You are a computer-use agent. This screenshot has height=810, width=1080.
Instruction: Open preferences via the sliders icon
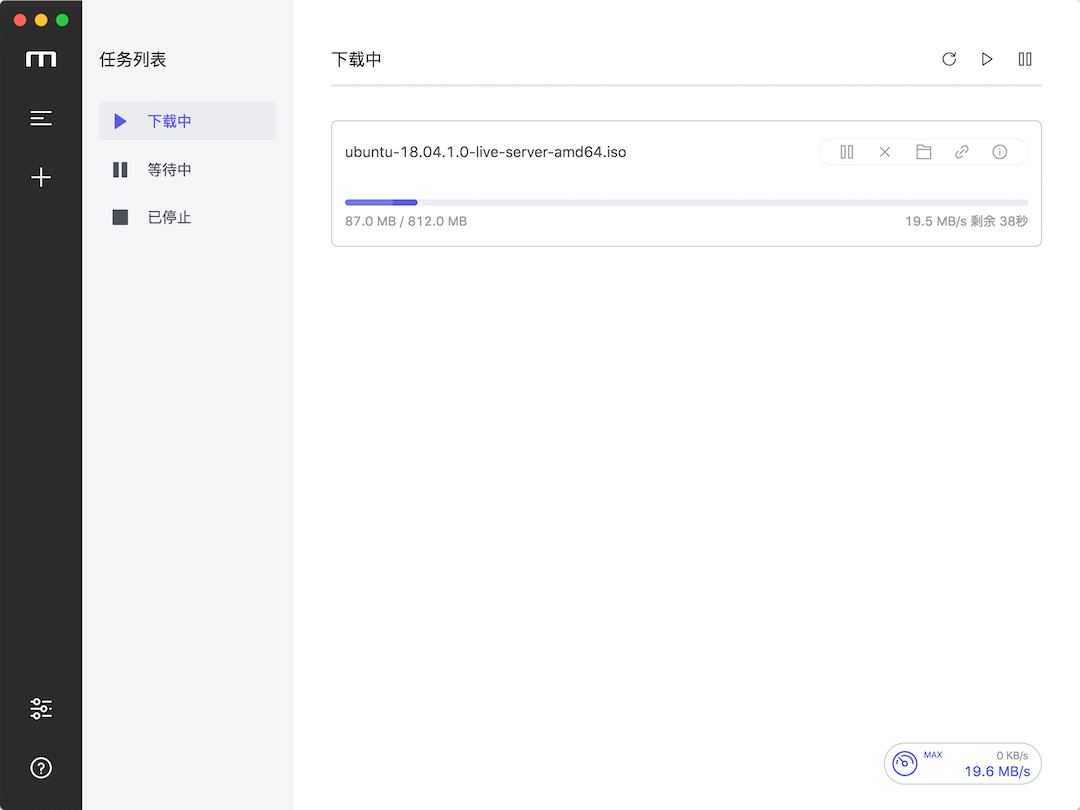[x=41, y=709]
